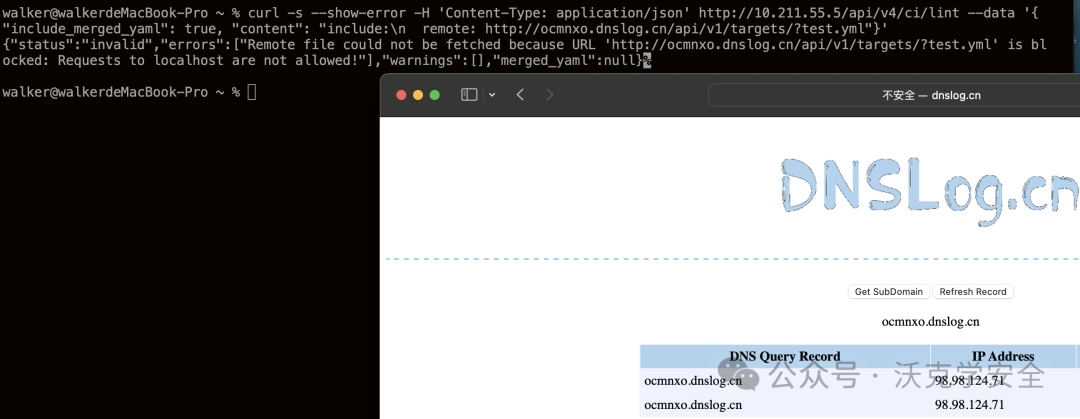Focus the Safari address bar showing dnslog.cn

(893, 95)
